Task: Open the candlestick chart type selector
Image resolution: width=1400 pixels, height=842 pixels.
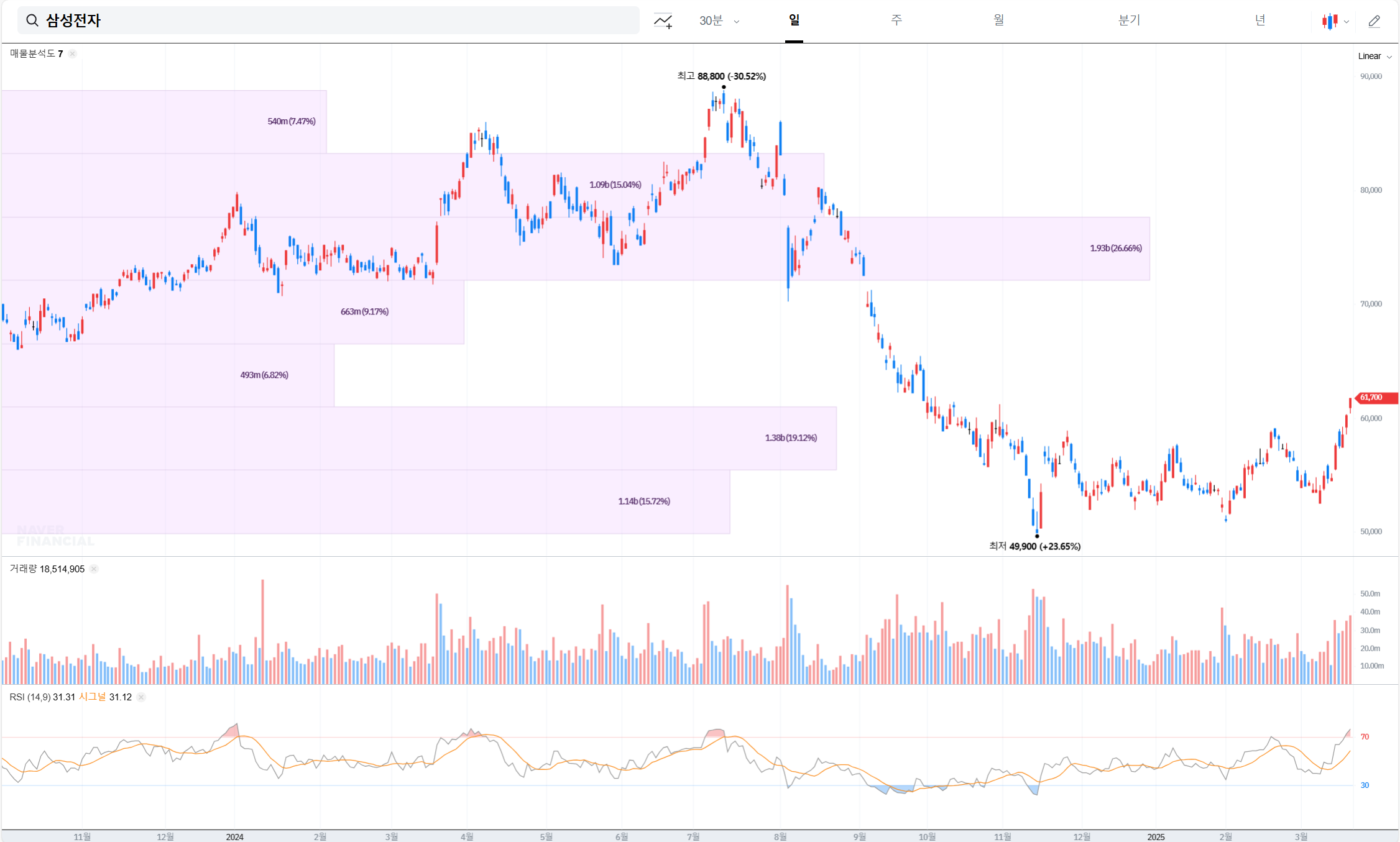Action: [x=1334, y=21]
